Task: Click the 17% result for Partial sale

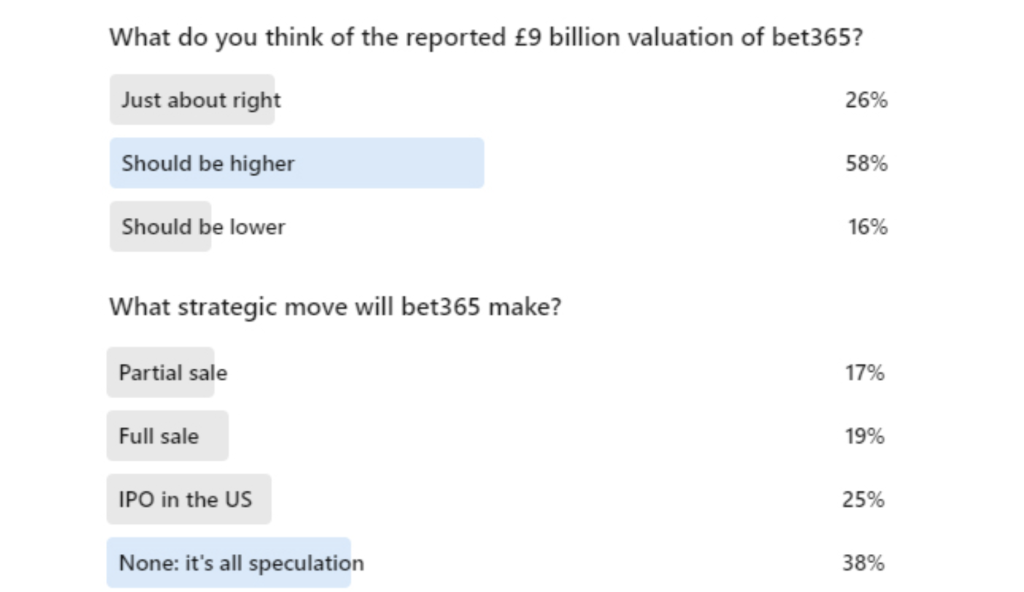Action: point(865,372)
